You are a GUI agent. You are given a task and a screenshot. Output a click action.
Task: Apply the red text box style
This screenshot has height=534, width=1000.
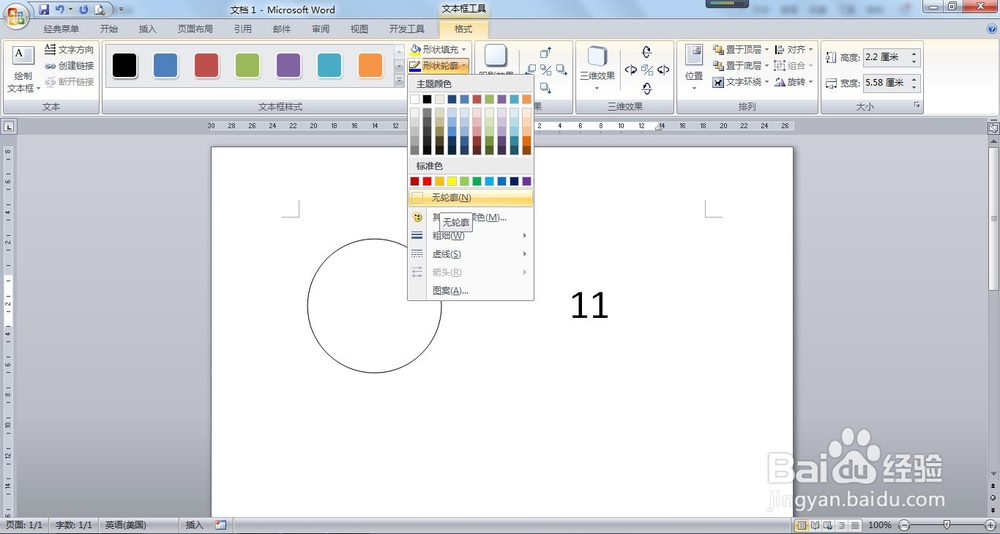[207, 65]
